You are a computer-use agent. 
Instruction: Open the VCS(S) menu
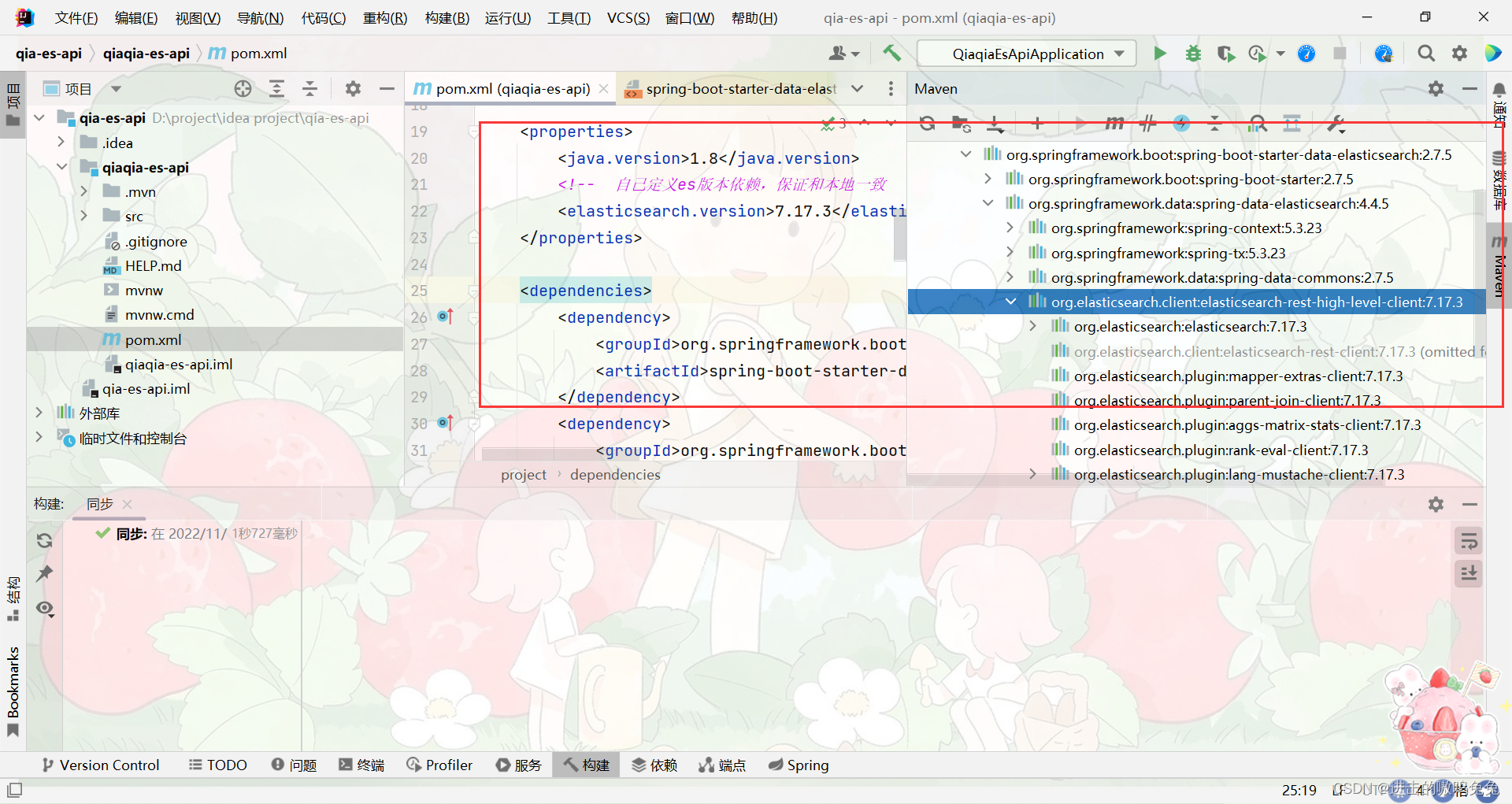(x=628, y=17)
